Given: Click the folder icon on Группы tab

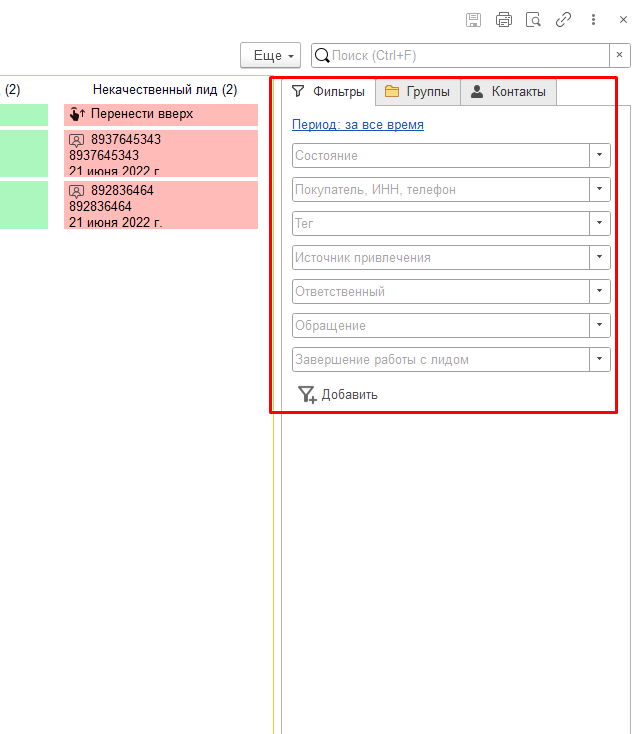Looking at the screenshot, I should point(392,91).
